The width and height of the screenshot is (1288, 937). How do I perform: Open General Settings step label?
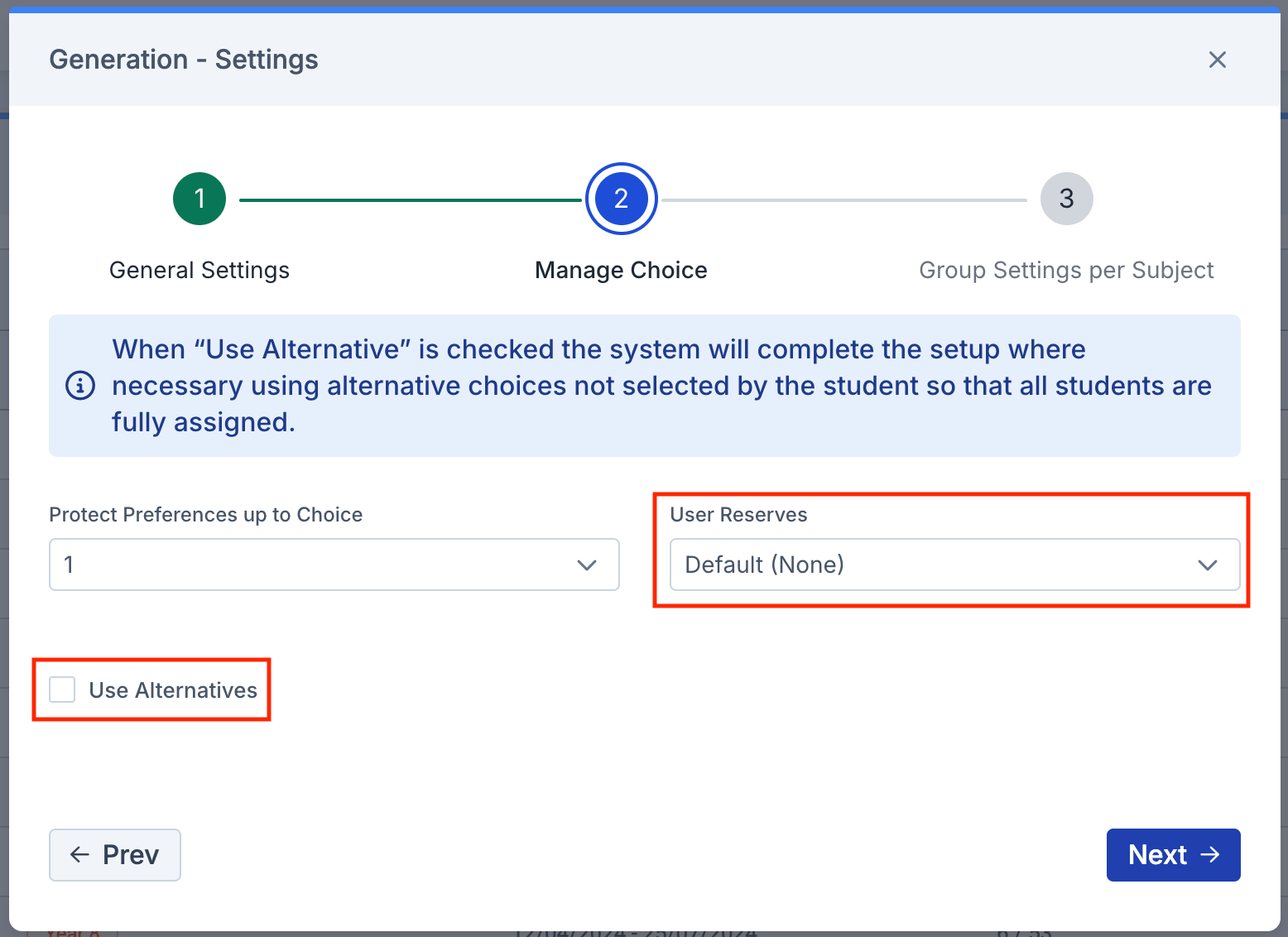[199, 270]
